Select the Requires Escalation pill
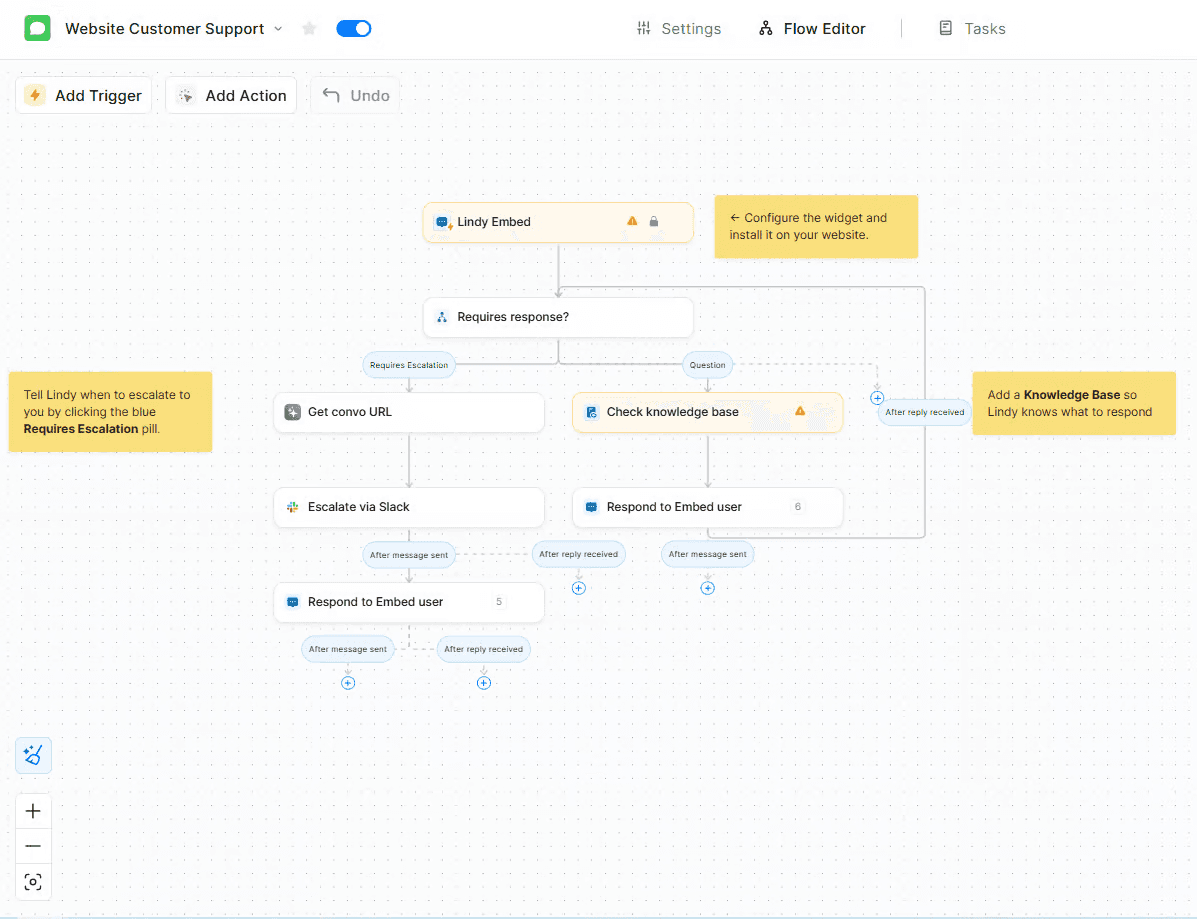 coord(408,365)
